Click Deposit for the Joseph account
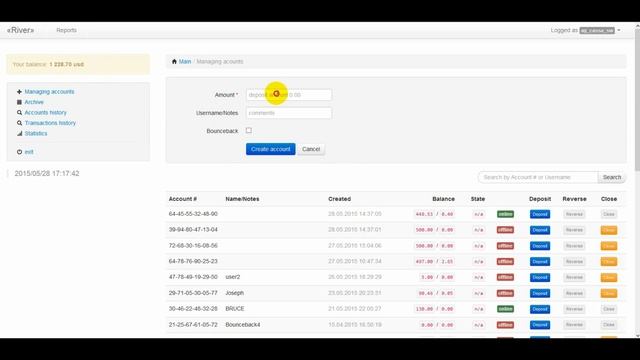Viewport: 640px width, 360px height. (540, 293)
